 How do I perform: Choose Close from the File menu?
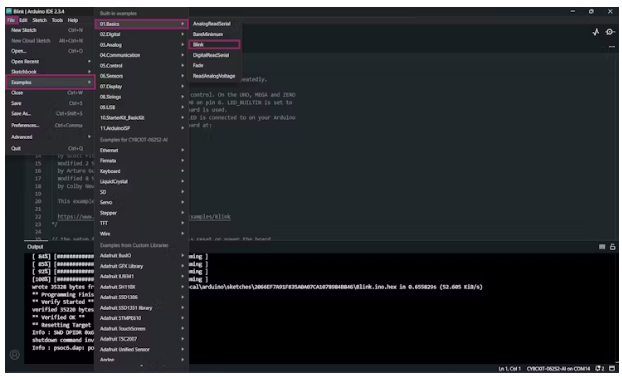(x=50, y=93)
